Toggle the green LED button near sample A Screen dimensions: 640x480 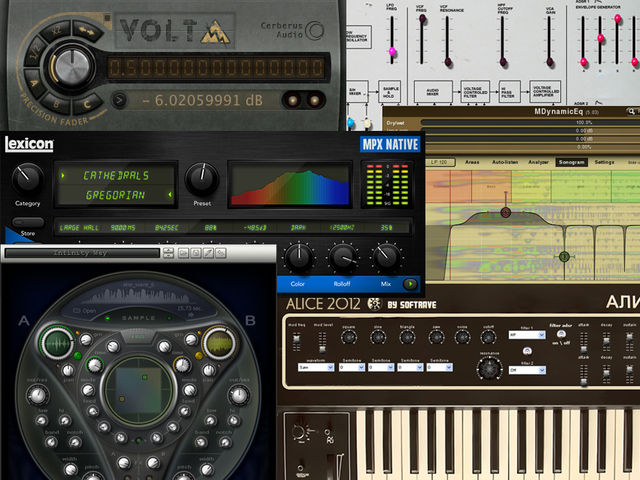point(77,356)
